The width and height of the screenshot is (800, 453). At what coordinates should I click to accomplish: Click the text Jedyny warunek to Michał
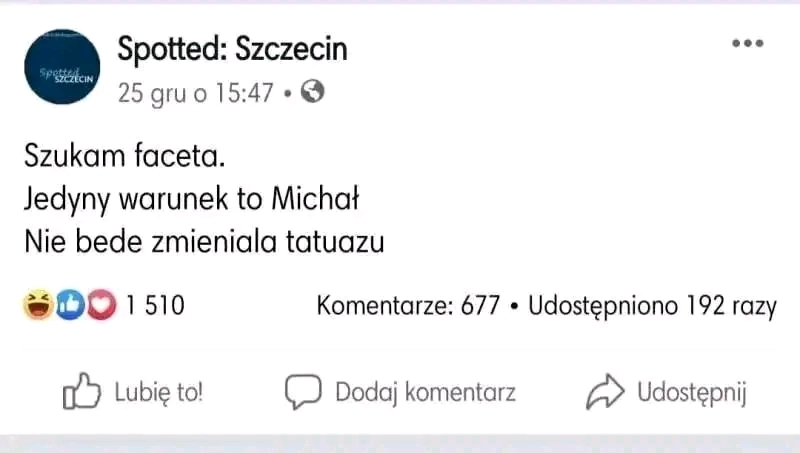tap(191, 199)
